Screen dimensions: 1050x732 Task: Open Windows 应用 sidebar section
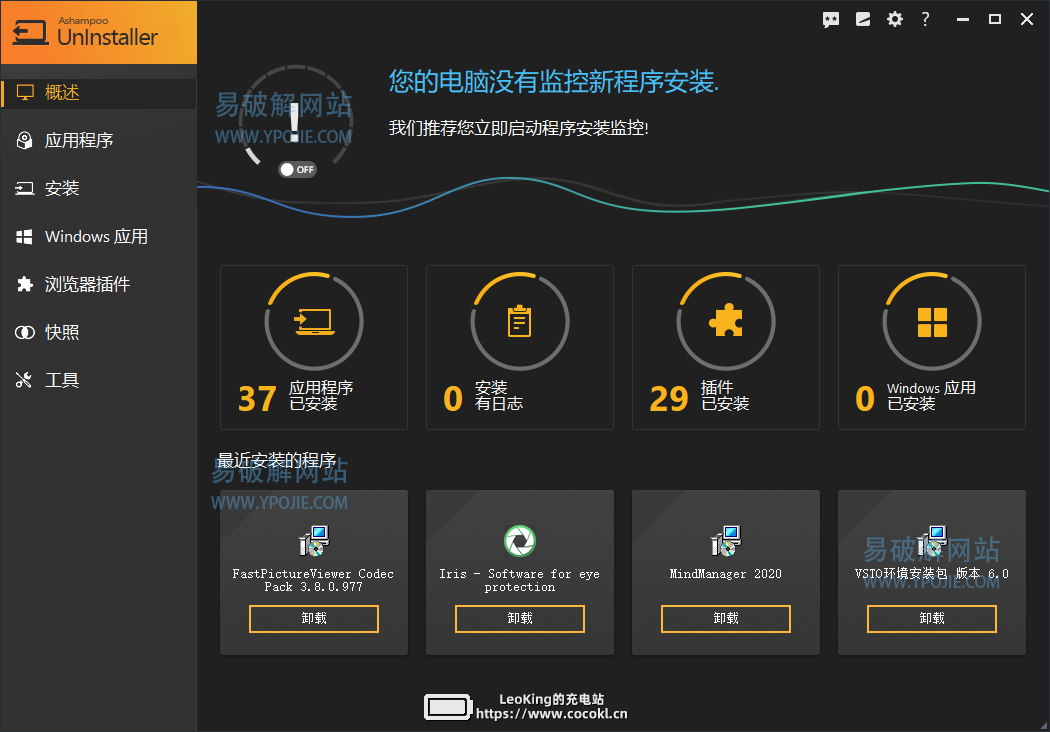[98, 236]
